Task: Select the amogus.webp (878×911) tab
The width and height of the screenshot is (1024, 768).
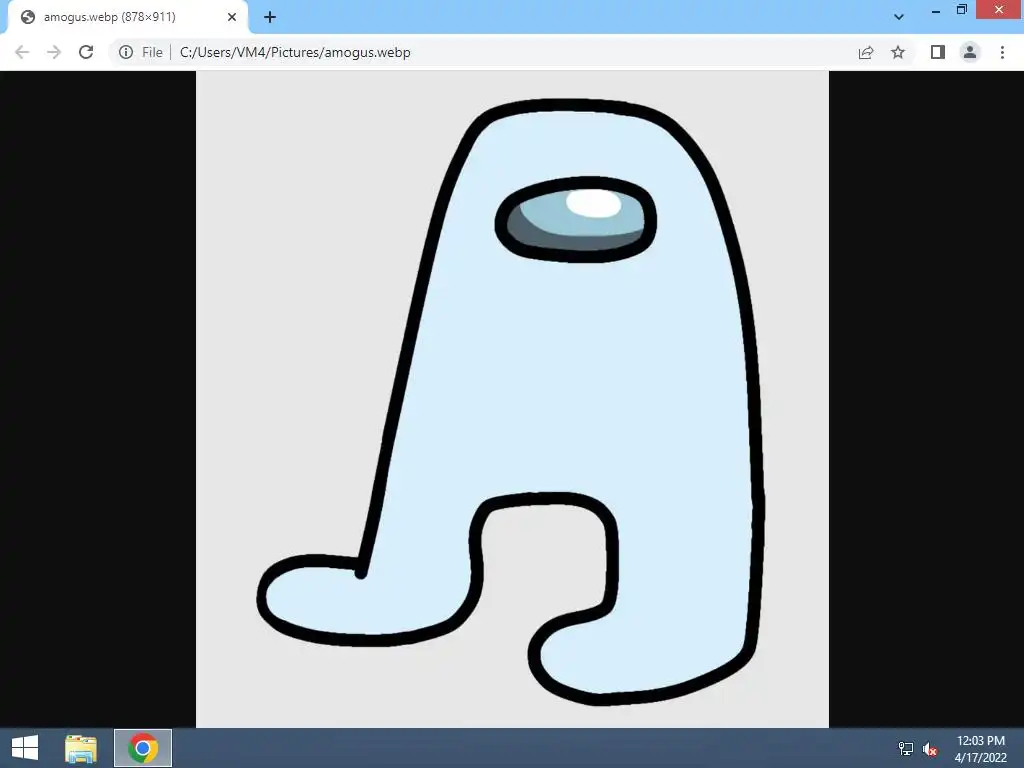Action: (127, 17)
